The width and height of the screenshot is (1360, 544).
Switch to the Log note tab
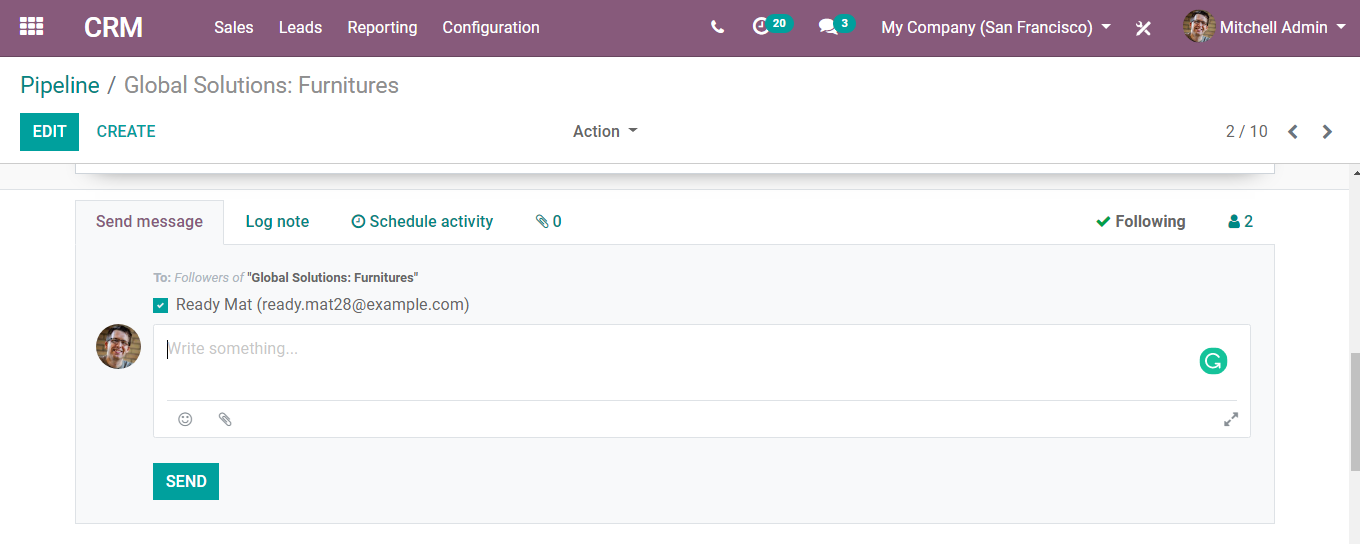point(277,221)
